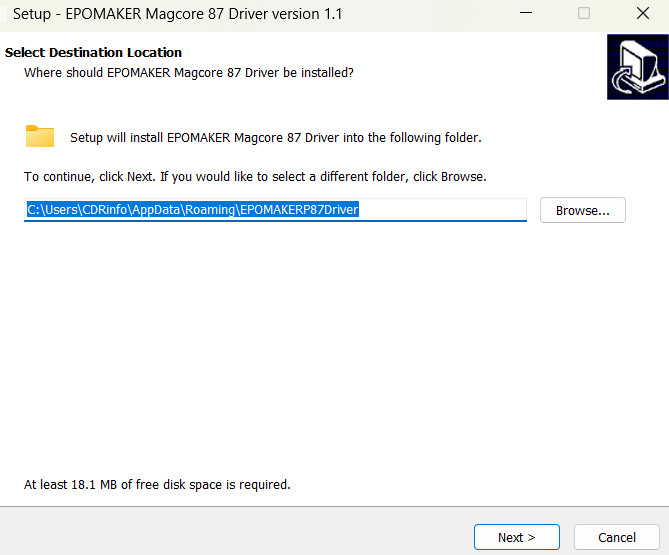The width and height of the screenshot is (669, 555).
Task: Minimize the setup window
Action: (x=526, y=13)
